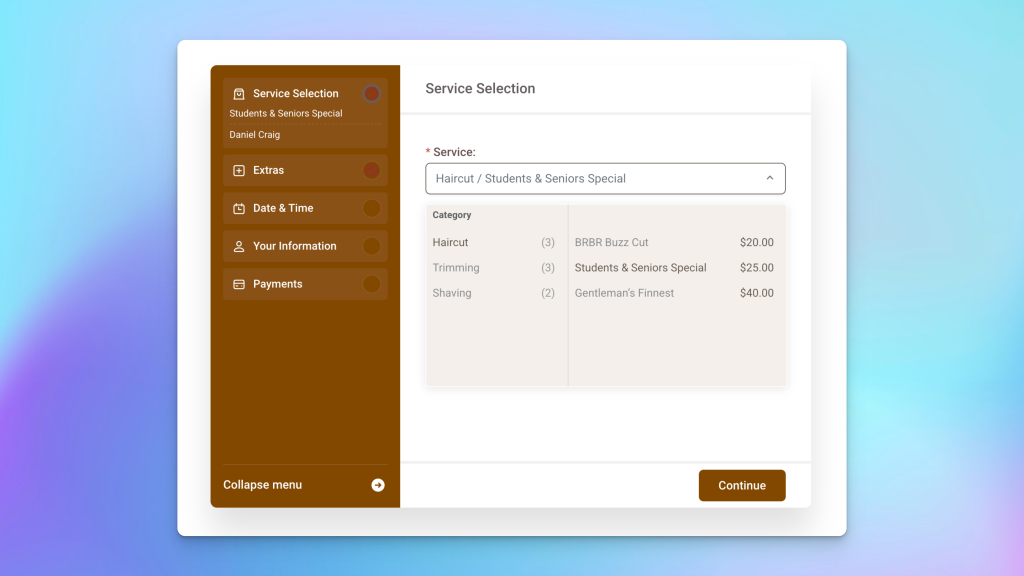Image resolution: width=1024 pixels, height=576 pixels.
Task: Click the Date & Time step status circle
Action: click(372, 208)
